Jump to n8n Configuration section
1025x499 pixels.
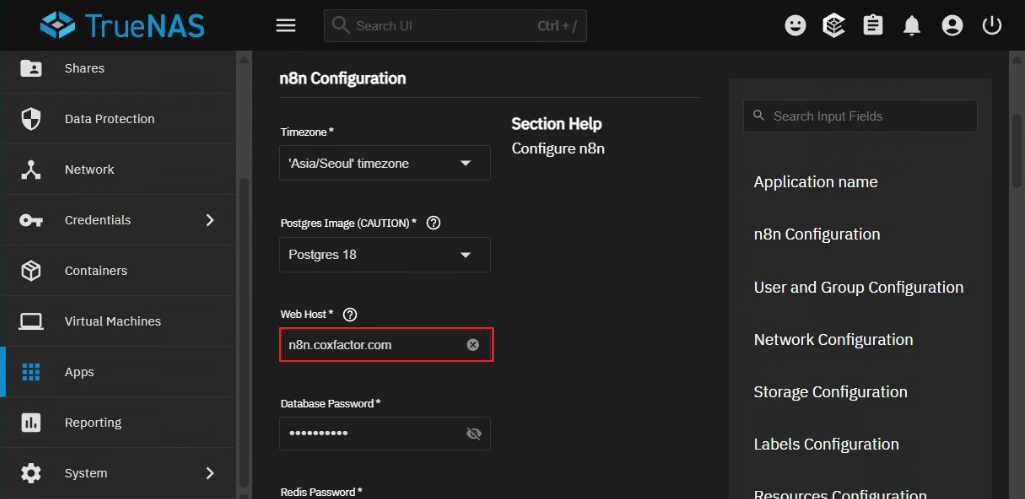click(x=816, y=234)
